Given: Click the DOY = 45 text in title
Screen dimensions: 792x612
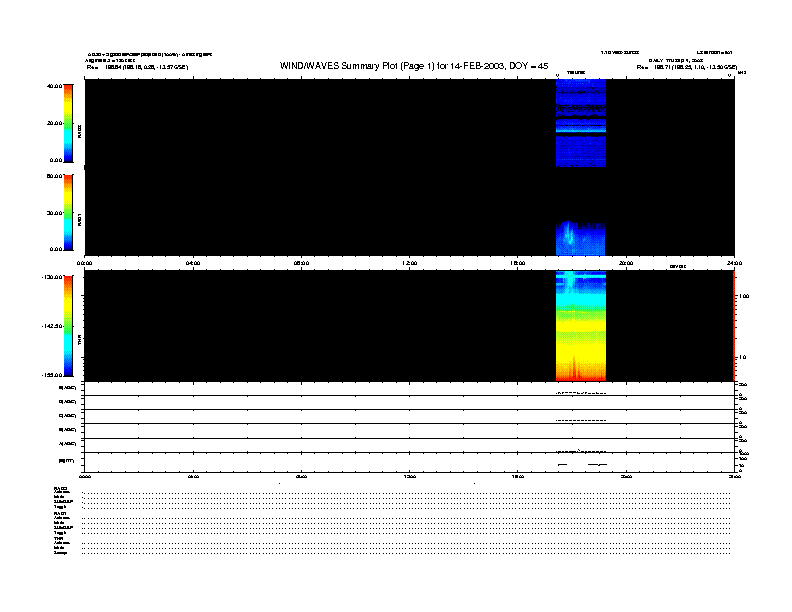Looking at the screenshot, I should click(528, 66).
